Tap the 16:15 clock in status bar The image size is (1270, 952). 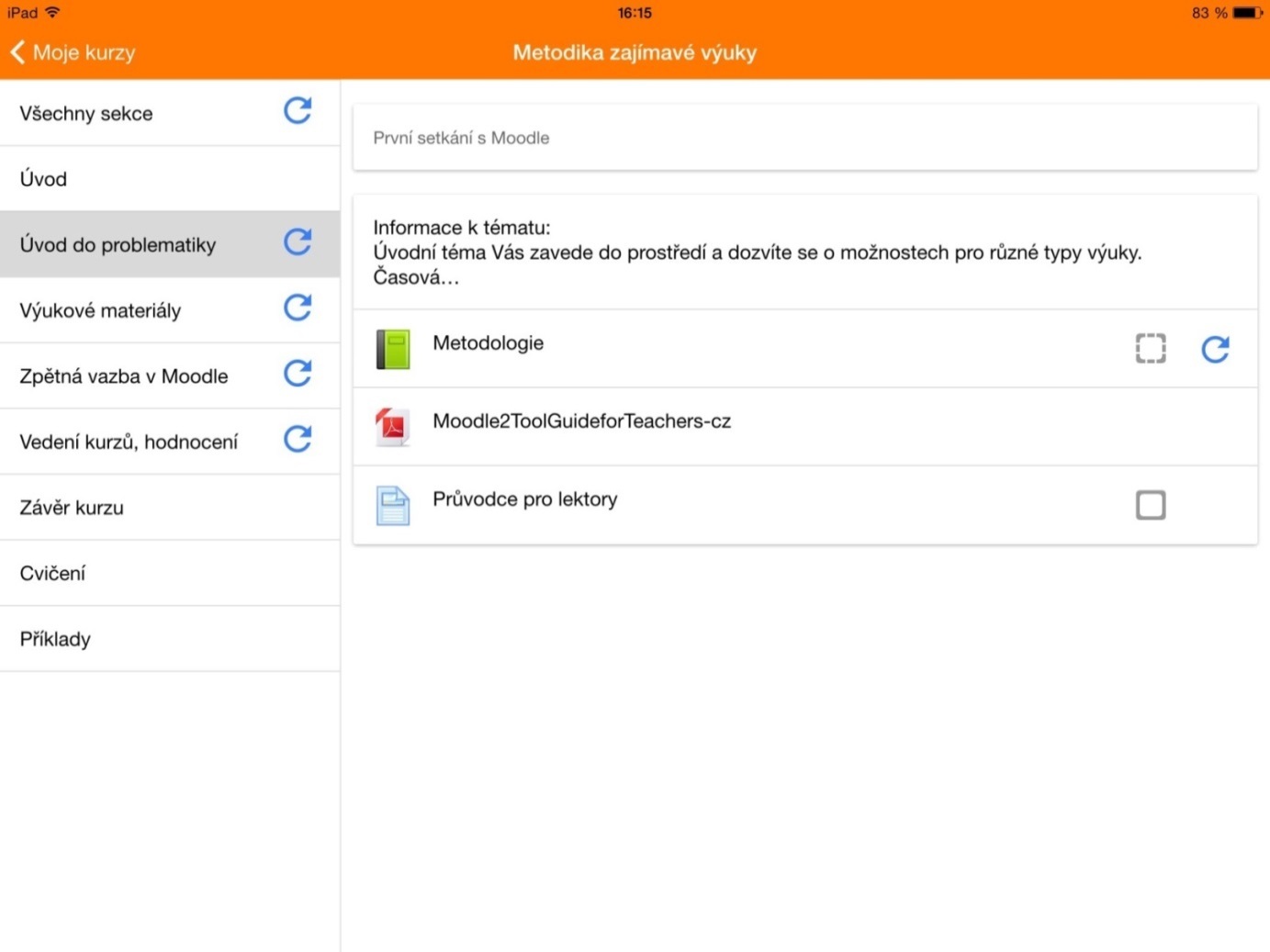click(x=635, y=13)
